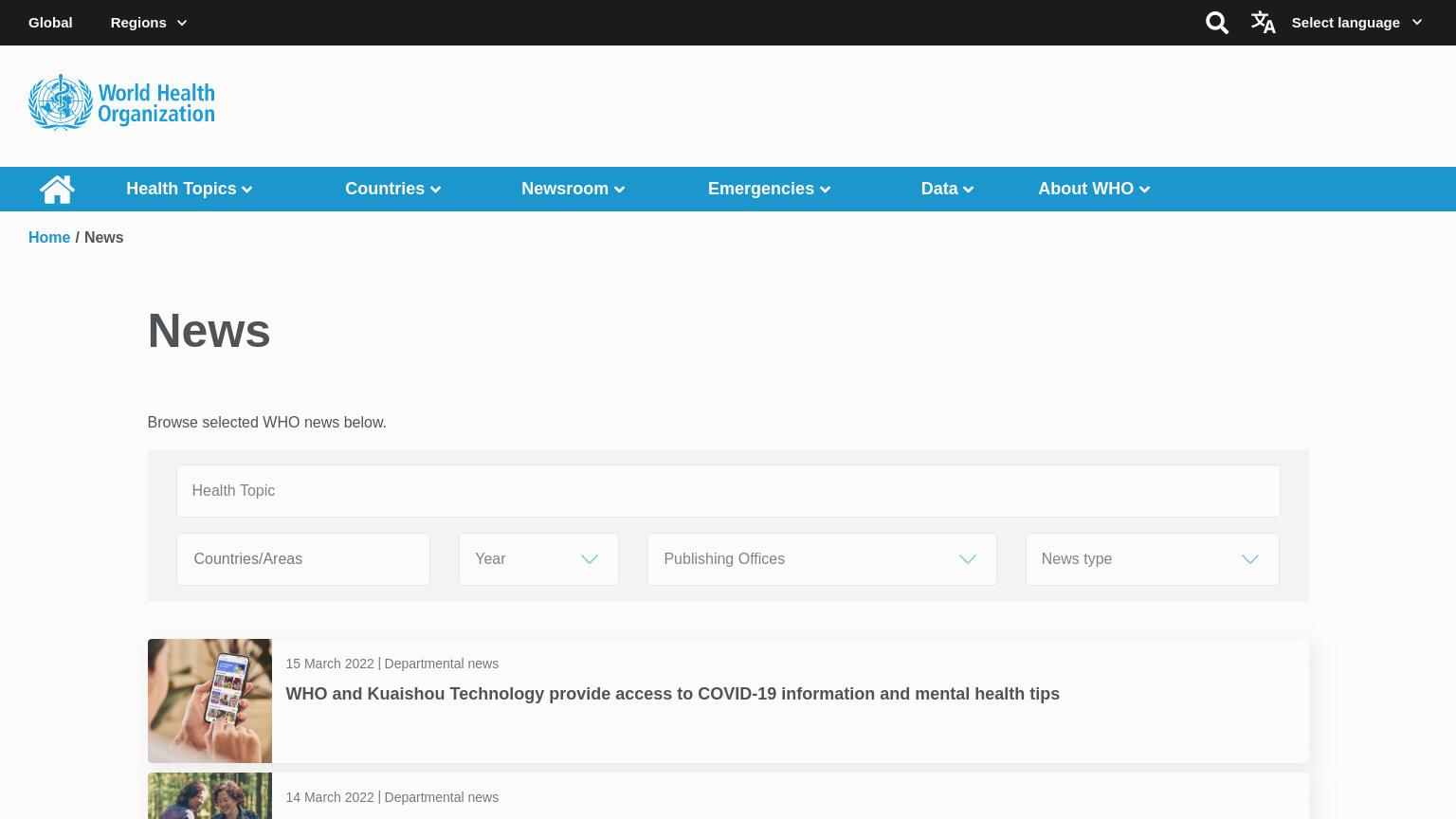
Task: Go to home via house icon
Action: [x=57, y=190]
